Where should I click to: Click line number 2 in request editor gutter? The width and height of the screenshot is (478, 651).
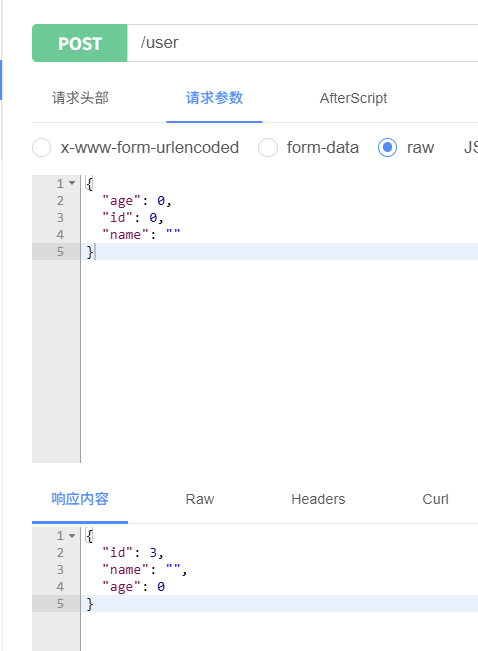click(60, 201)
